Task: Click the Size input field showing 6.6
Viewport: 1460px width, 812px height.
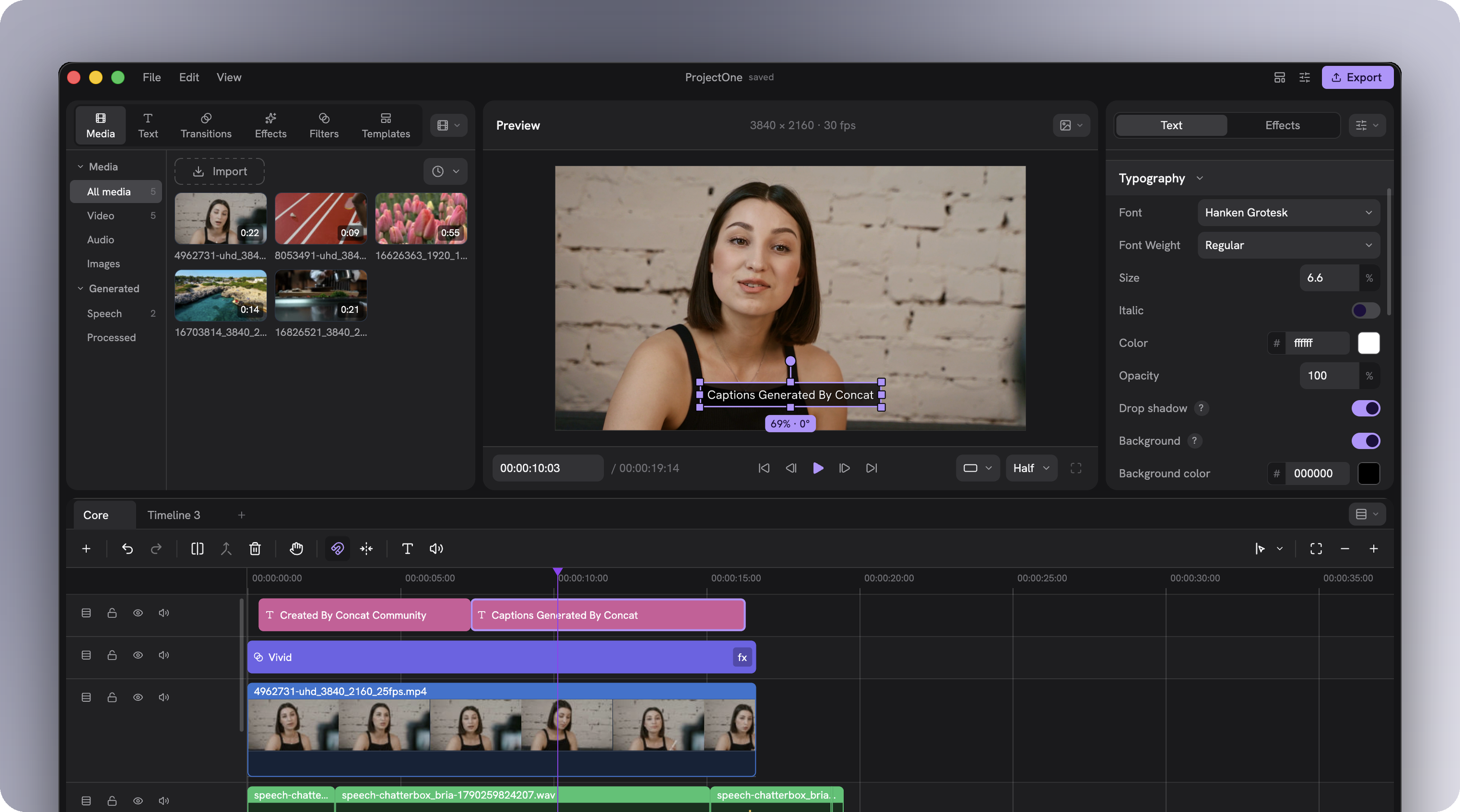Action: click(1329, 278)
